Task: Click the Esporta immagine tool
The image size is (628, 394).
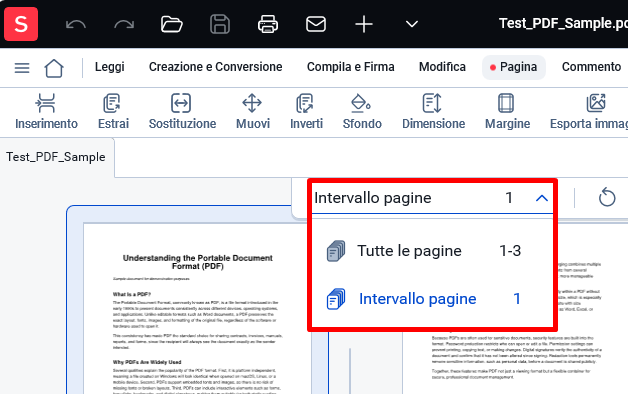Action: coord(589,112)
